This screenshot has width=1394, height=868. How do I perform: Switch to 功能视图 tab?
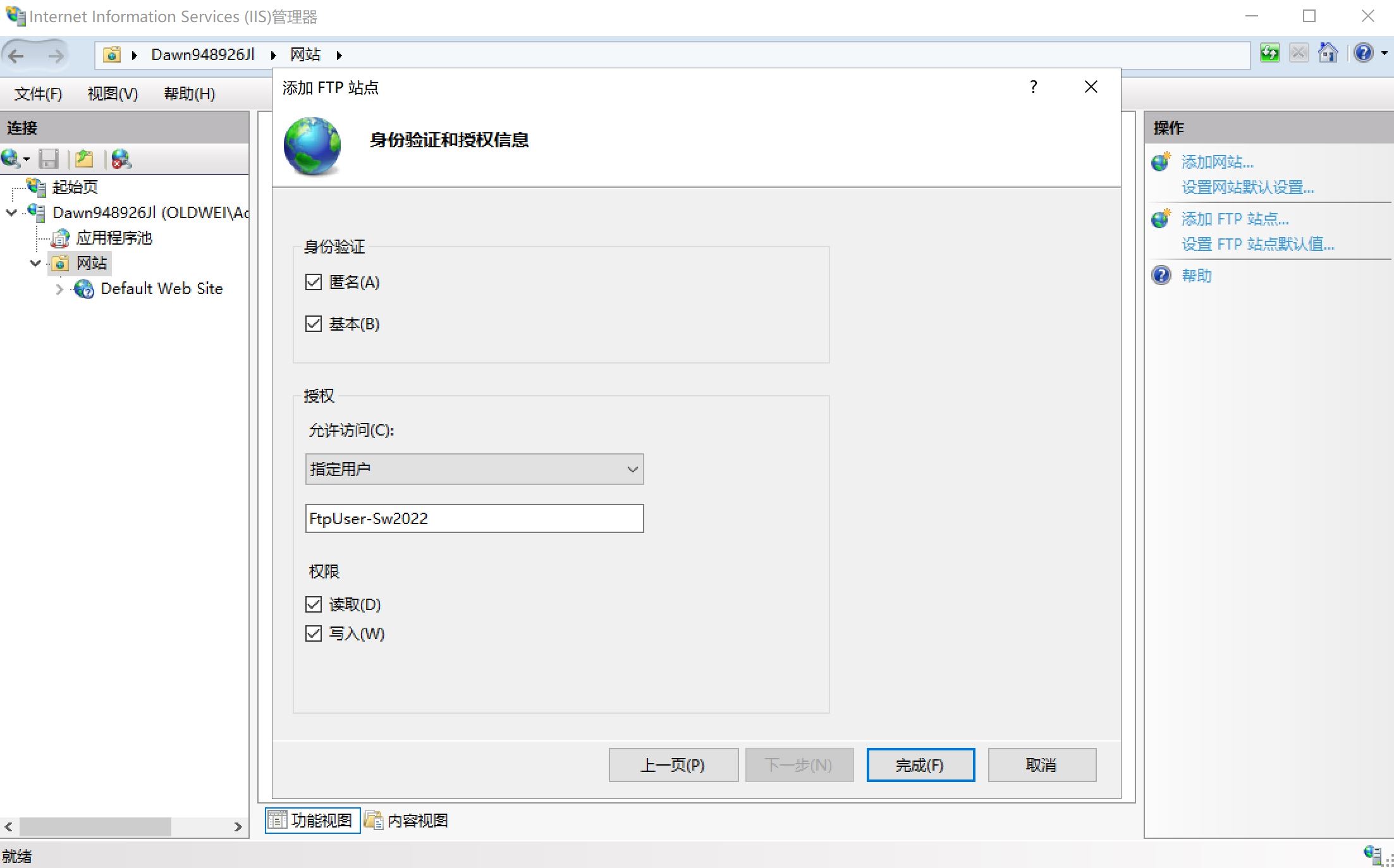click(312, 821)
